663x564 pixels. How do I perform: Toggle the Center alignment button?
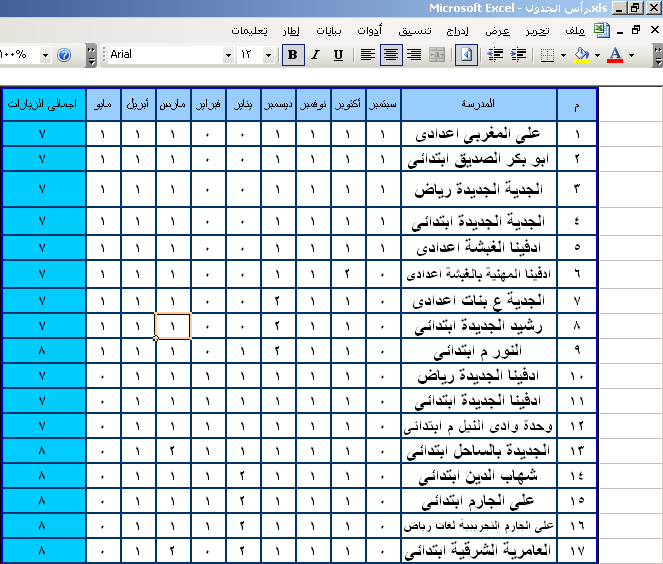(391, 54)
